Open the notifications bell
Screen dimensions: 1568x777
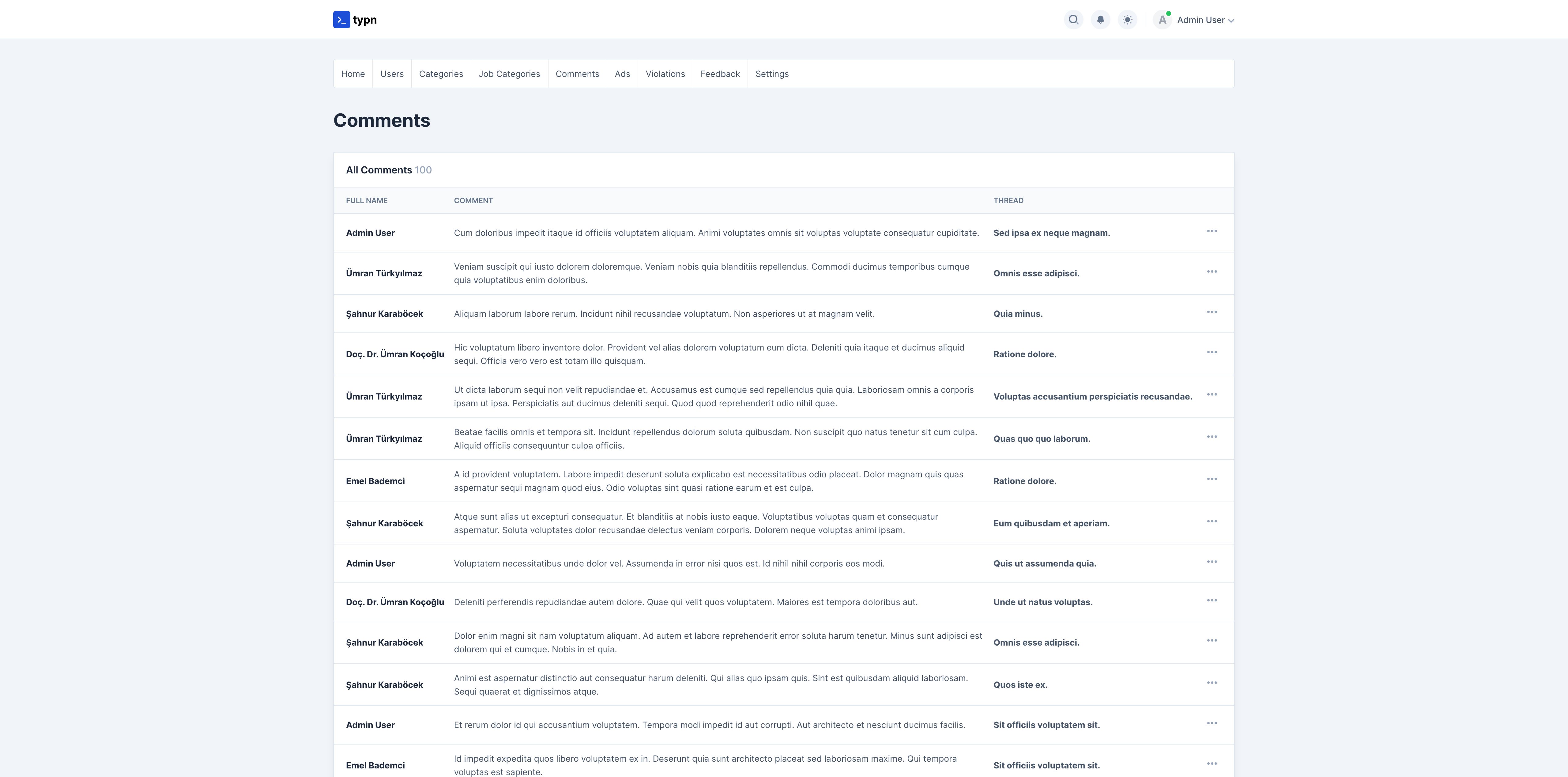(x=1101, y=20)
